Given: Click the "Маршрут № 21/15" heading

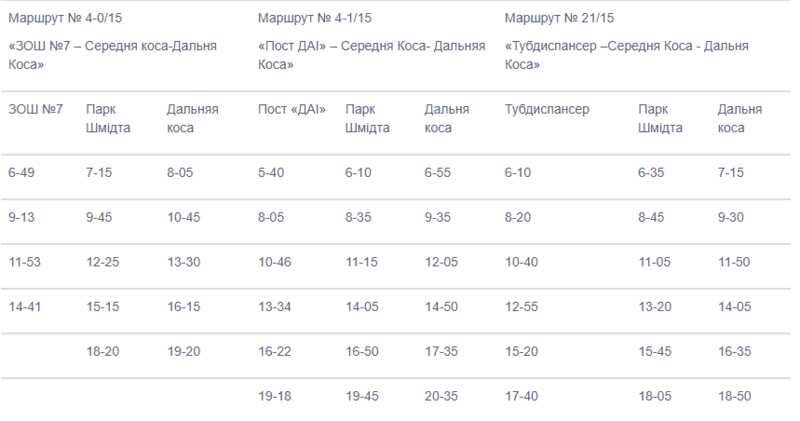Looking at the screenshot, I should [561, 18].
